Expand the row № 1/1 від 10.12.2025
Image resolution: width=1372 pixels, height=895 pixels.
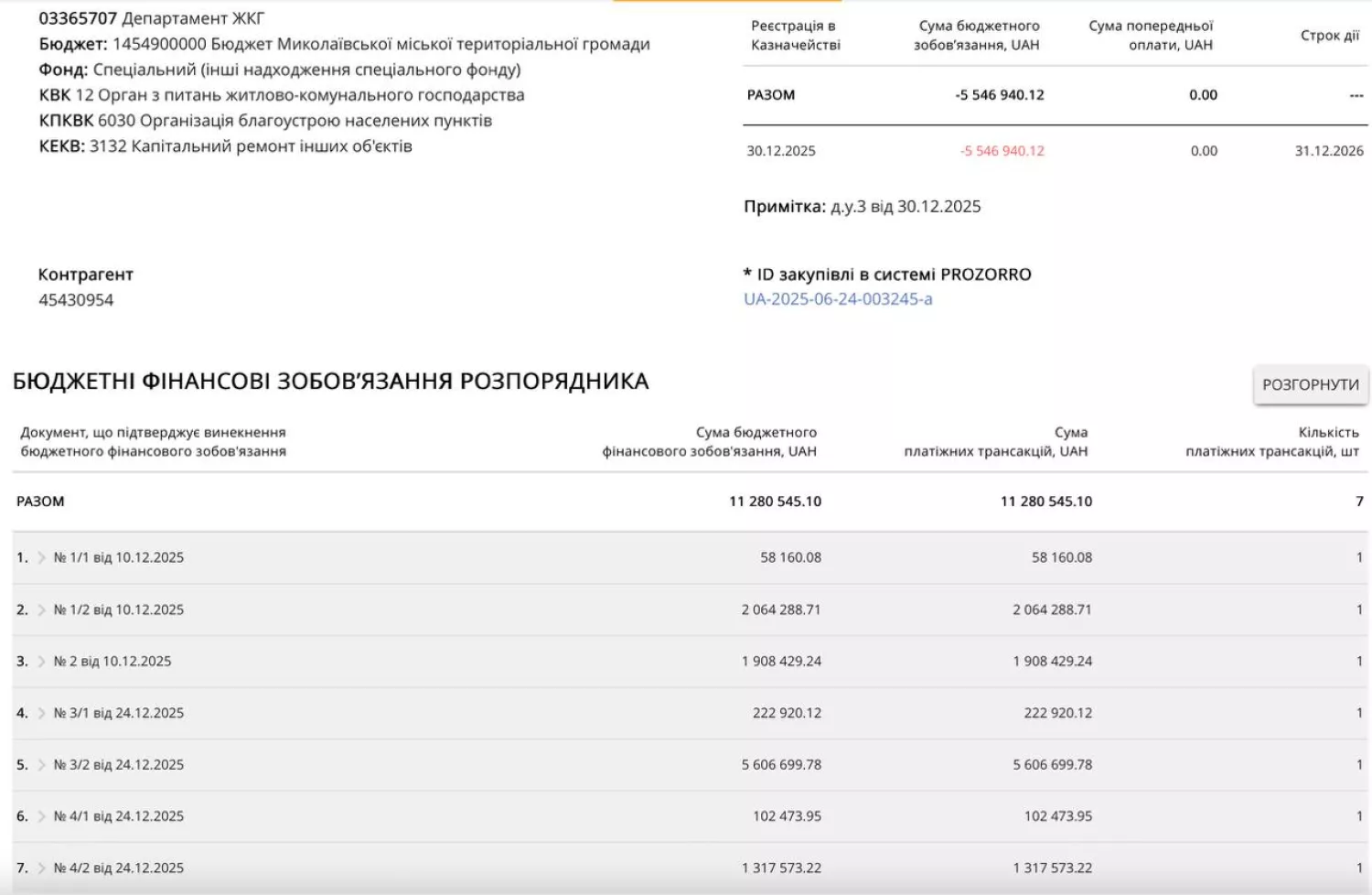pos(41,556)
